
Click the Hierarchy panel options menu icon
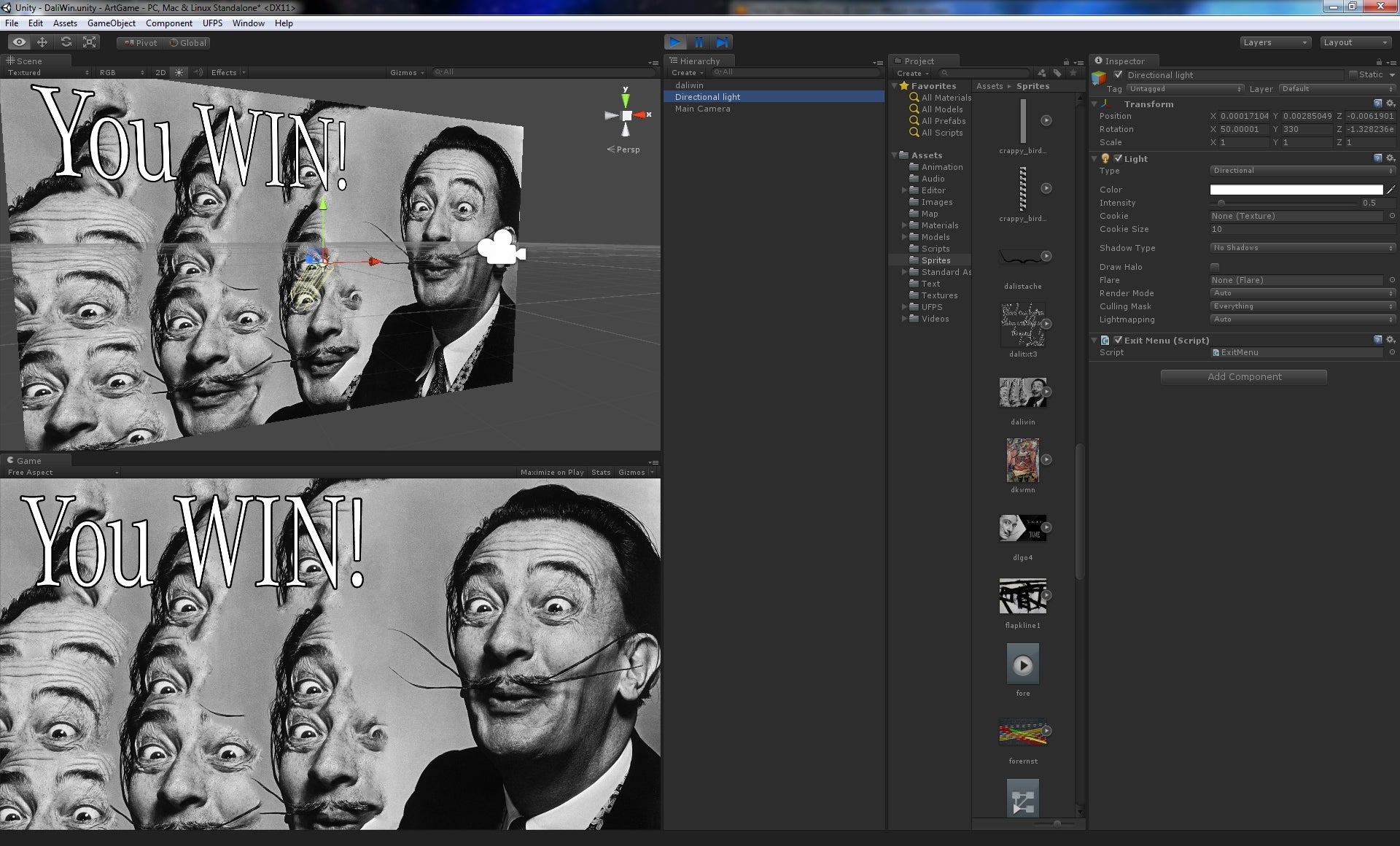tap(877, 63)
